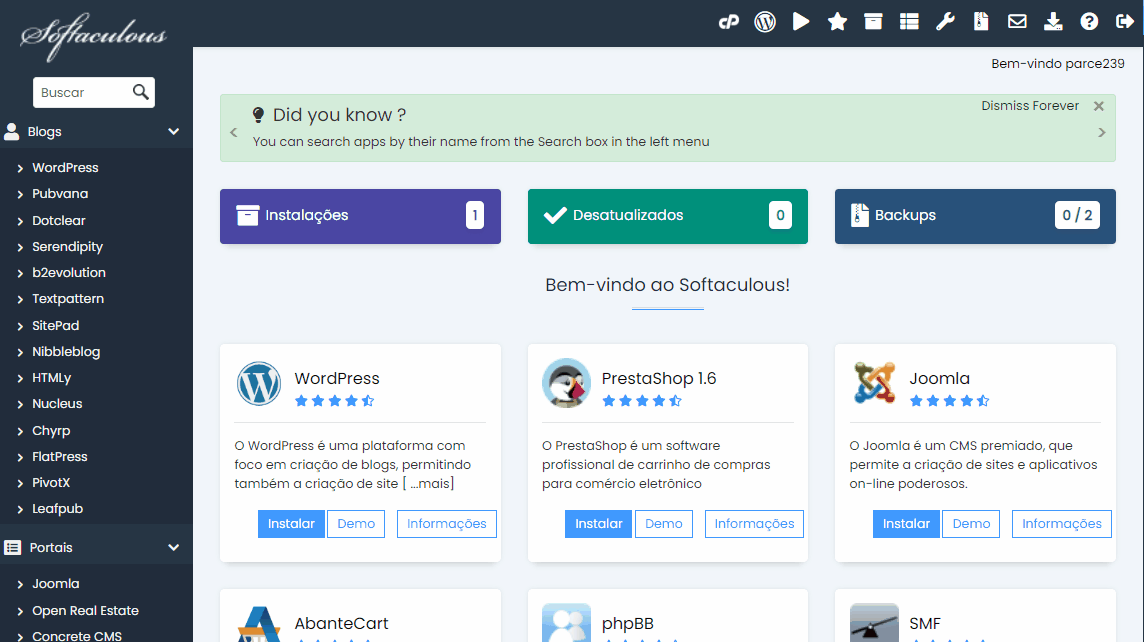The height and width of the screenshot is (642, 1144).
Task: Click the logout arrow icon
Action: tap(1125, 21)
